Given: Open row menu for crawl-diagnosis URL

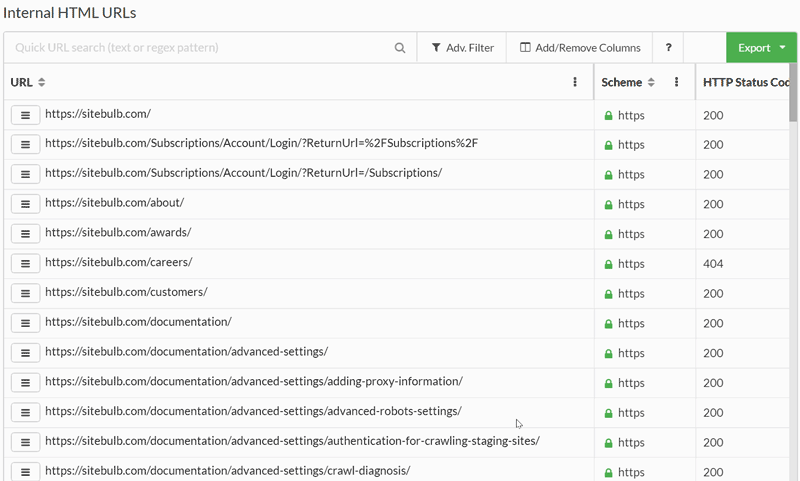Looking at the screenshot, I should click(x=26, y=472).
